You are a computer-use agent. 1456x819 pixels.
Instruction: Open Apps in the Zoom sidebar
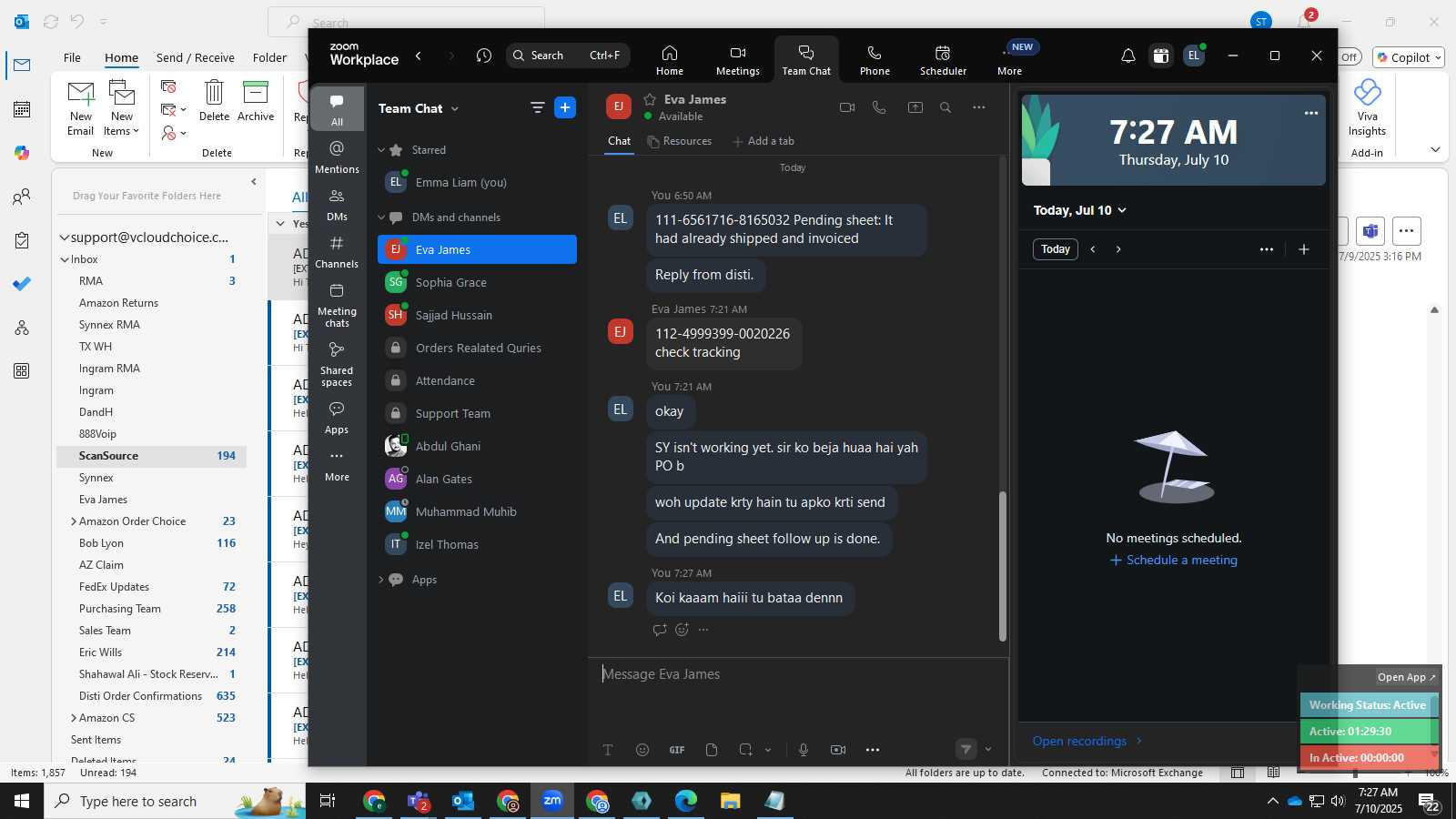tap(337, 417)
